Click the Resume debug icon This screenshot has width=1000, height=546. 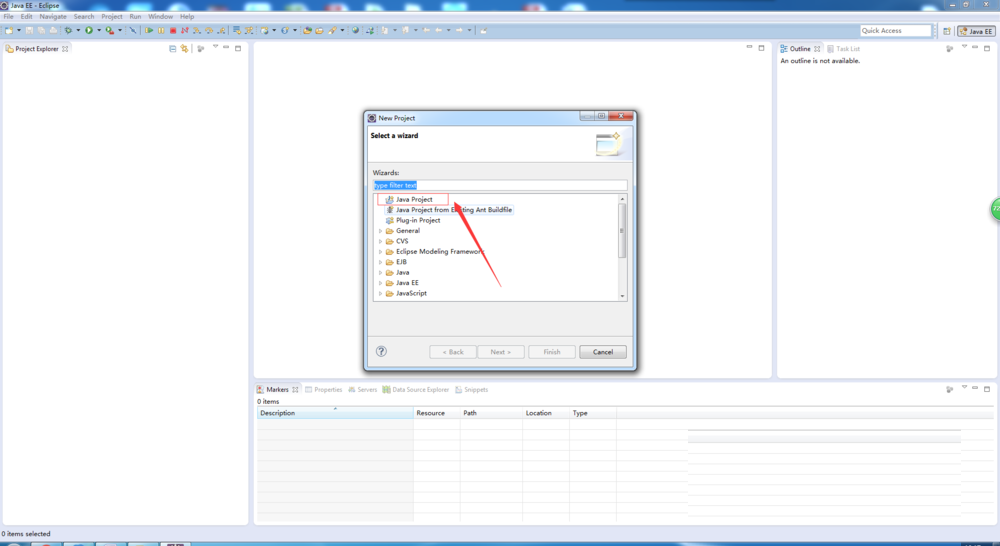pos(149,31)
